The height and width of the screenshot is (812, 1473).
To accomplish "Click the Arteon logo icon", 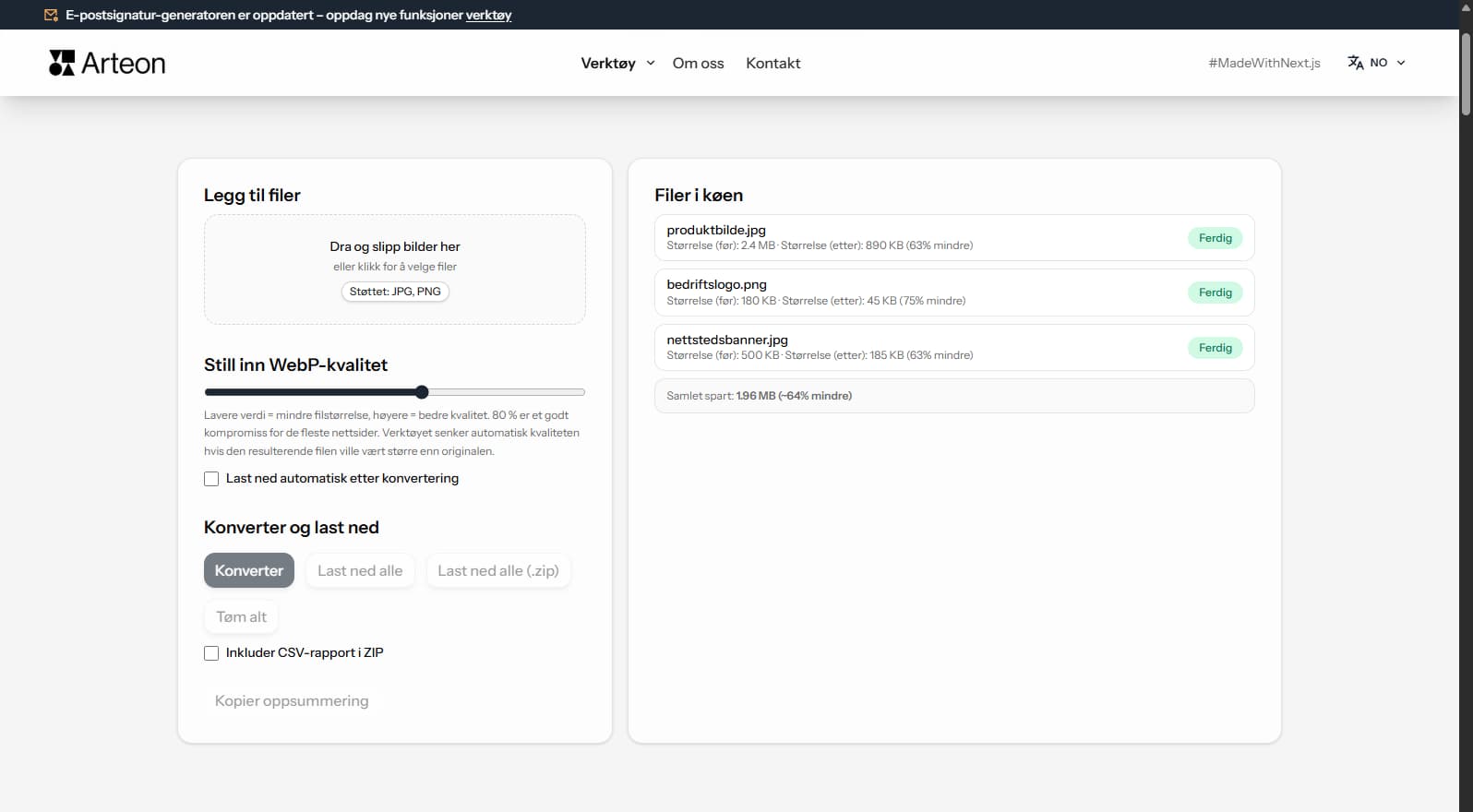I will click(62, 63).
